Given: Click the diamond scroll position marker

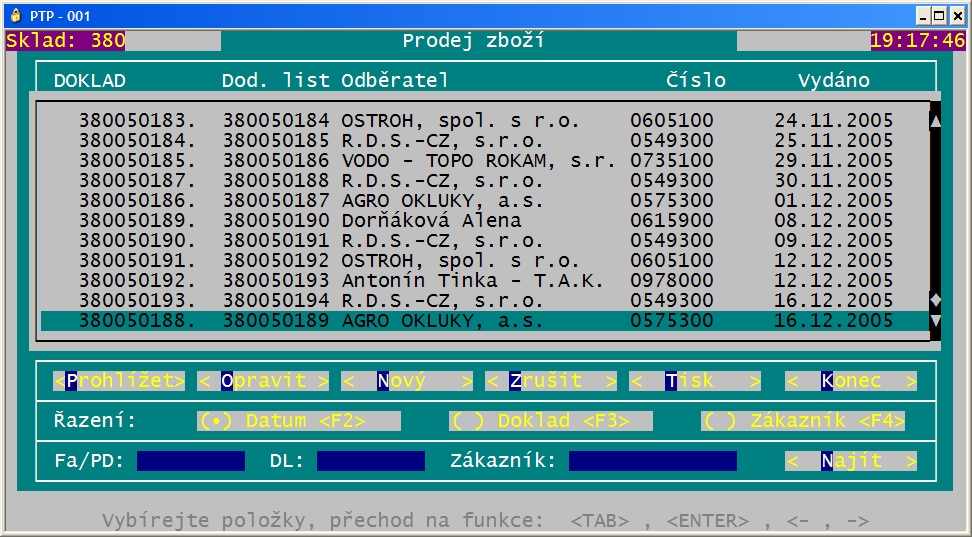Looking at the screenshot, I should (936, 300).
